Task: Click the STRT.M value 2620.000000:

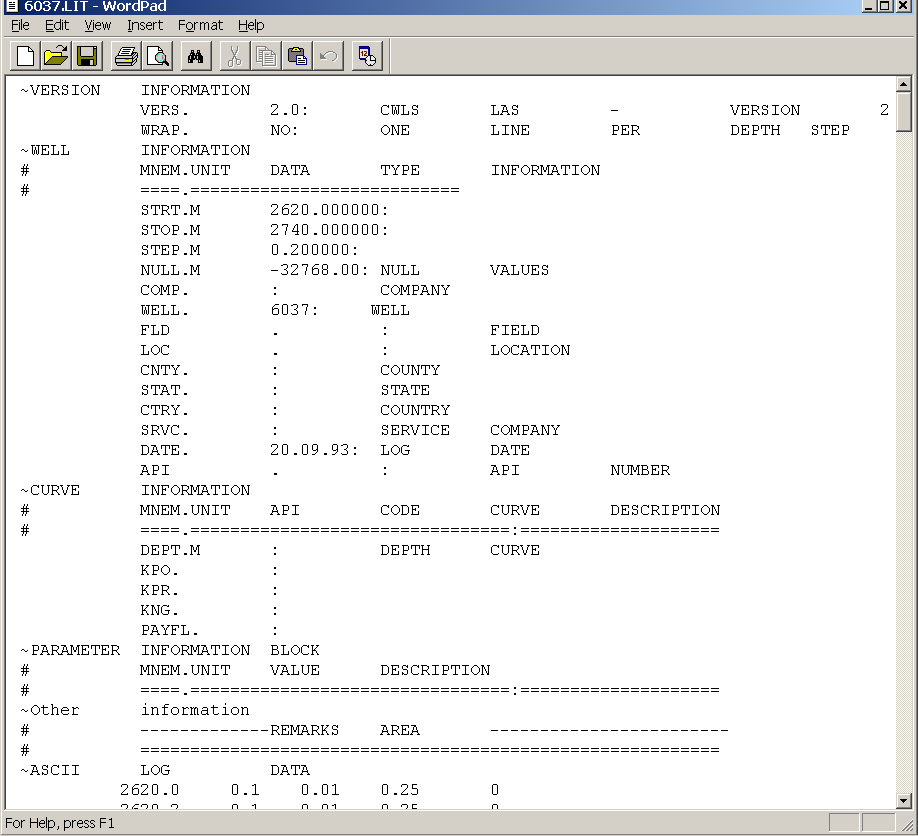Action: coord(329,210)
